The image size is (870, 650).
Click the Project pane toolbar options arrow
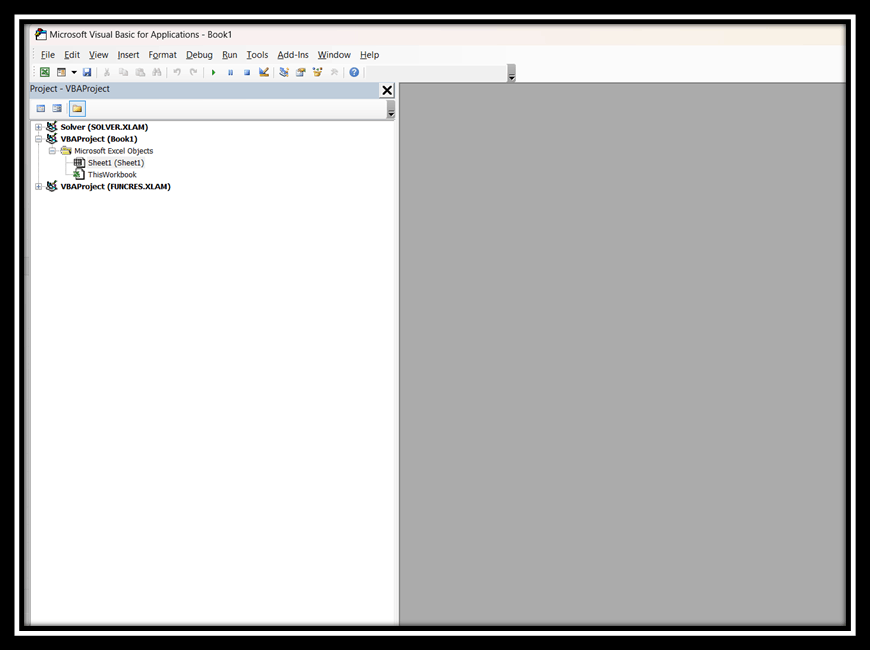point(391,109)
